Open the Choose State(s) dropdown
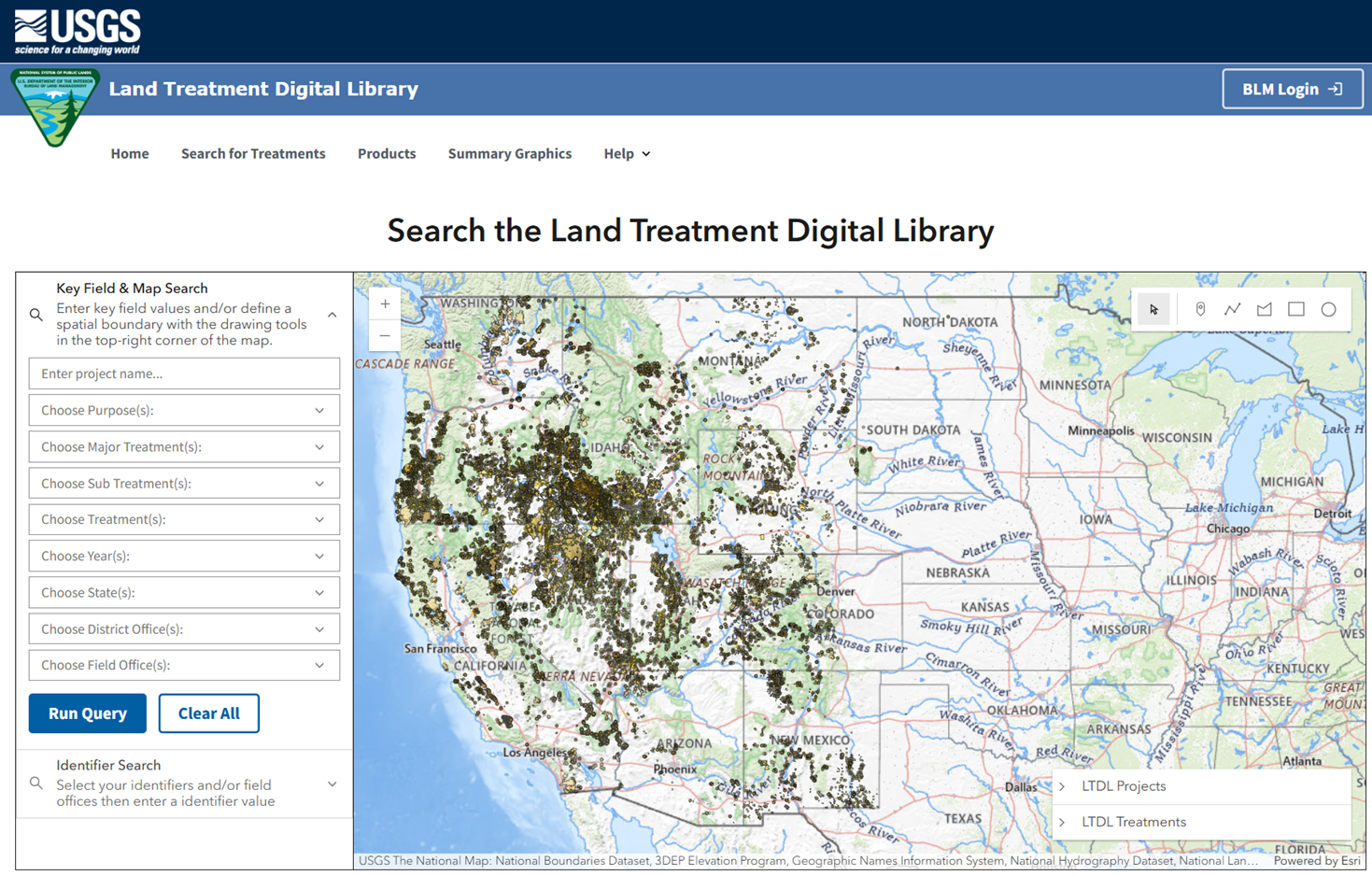This screenshot has height=875, width=1372. [184, 592]
